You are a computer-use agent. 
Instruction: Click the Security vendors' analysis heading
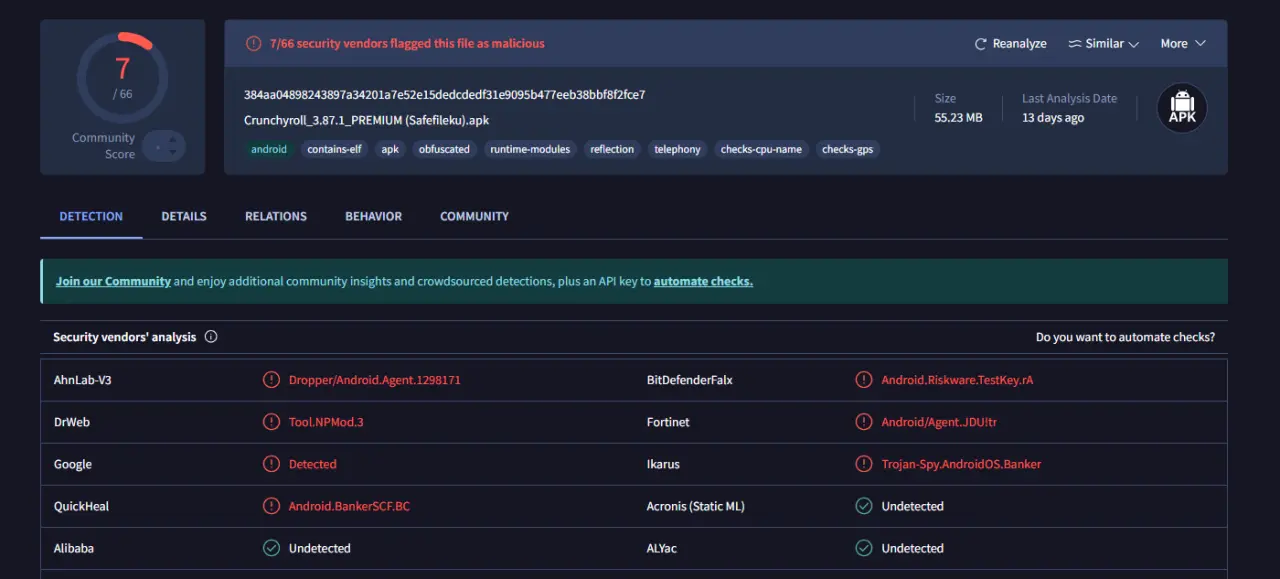[125, 337]
